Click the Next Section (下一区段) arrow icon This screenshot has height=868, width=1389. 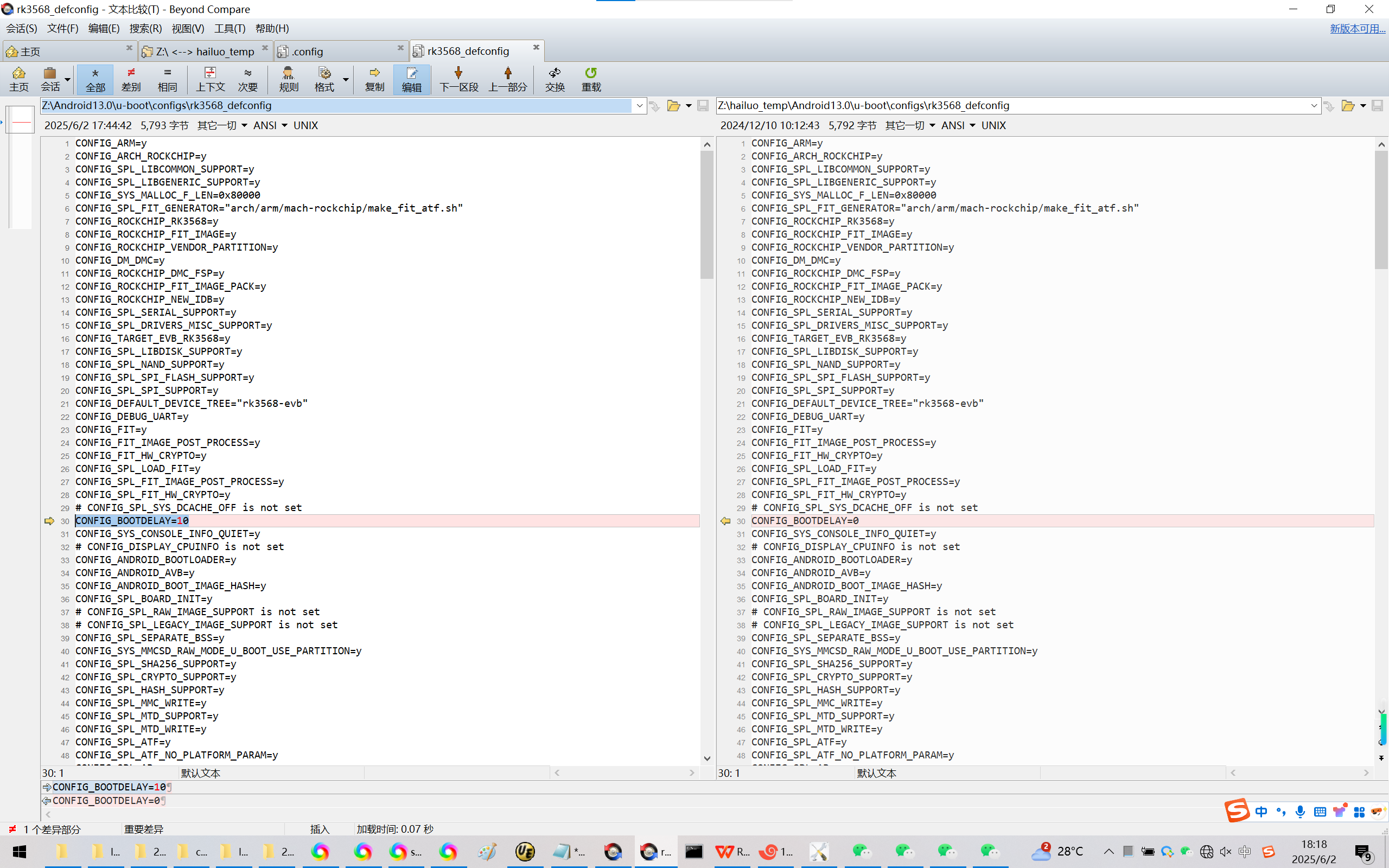tap(458, 73)
